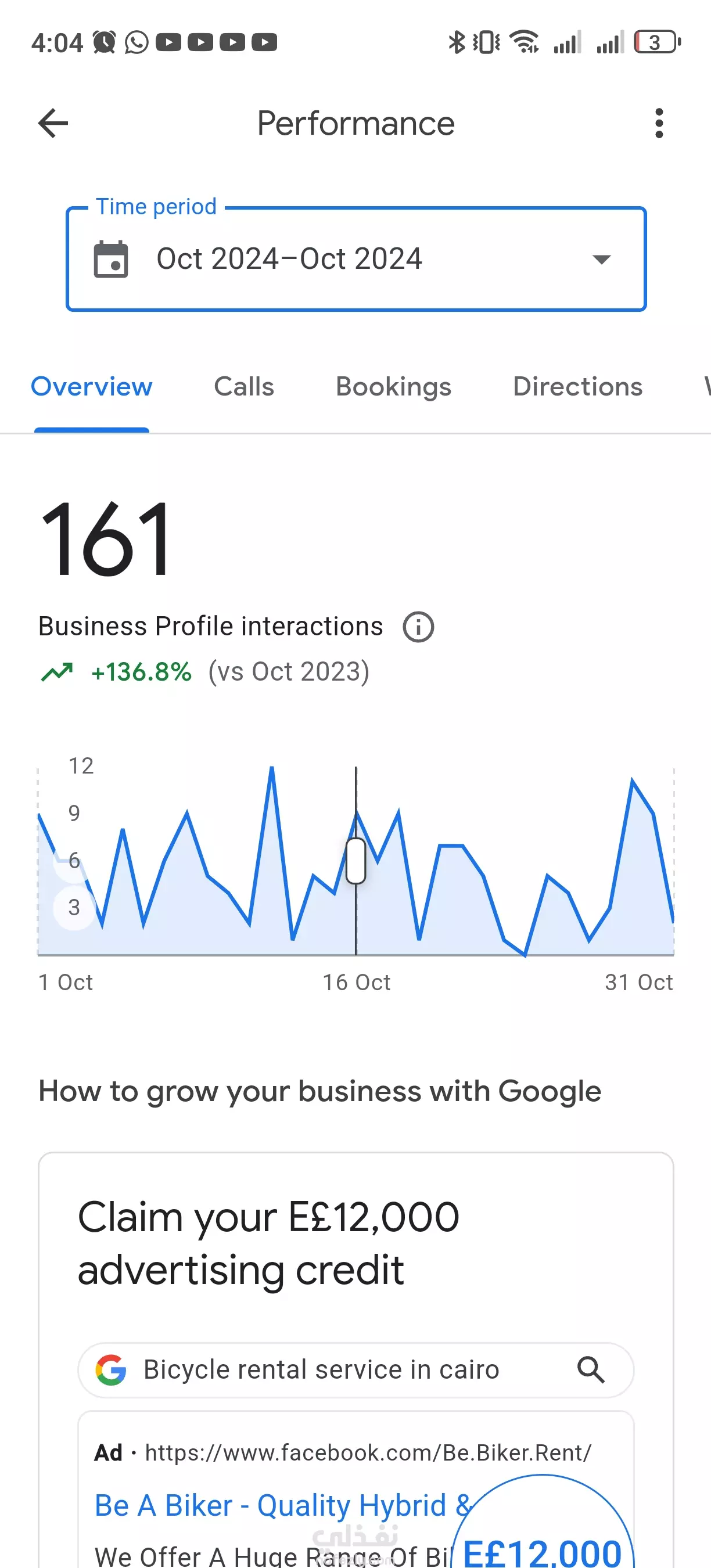Tap the Google G logo icon
Screen dimensions: 711x1568
pos(111,1370)
